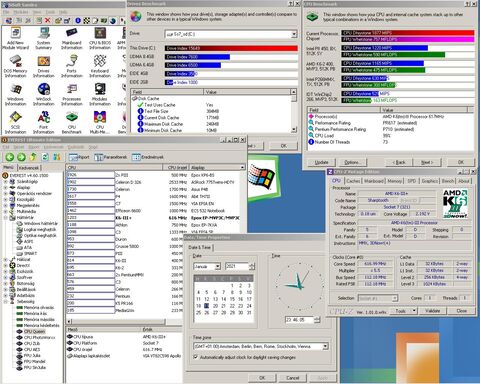Select CPU Queen in the EVEREST tree
Viewport: 480px width, 384px height.
point(34,331)
